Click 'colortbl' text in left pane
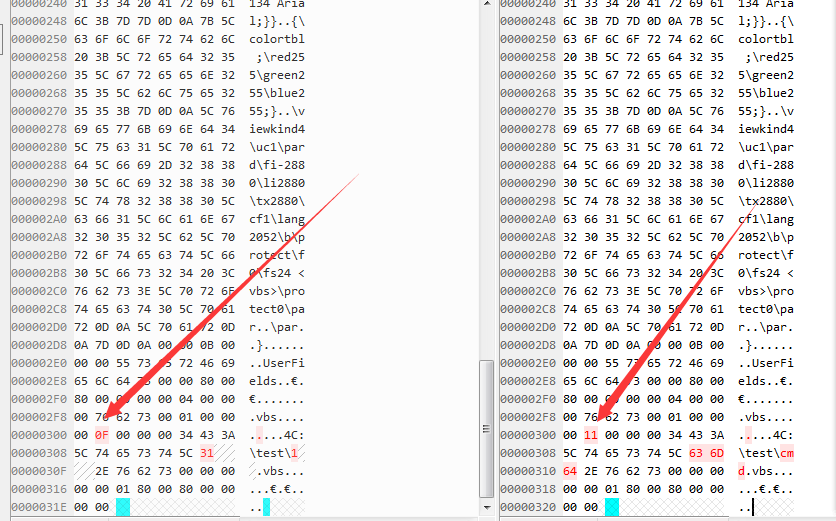 point(277,39)
